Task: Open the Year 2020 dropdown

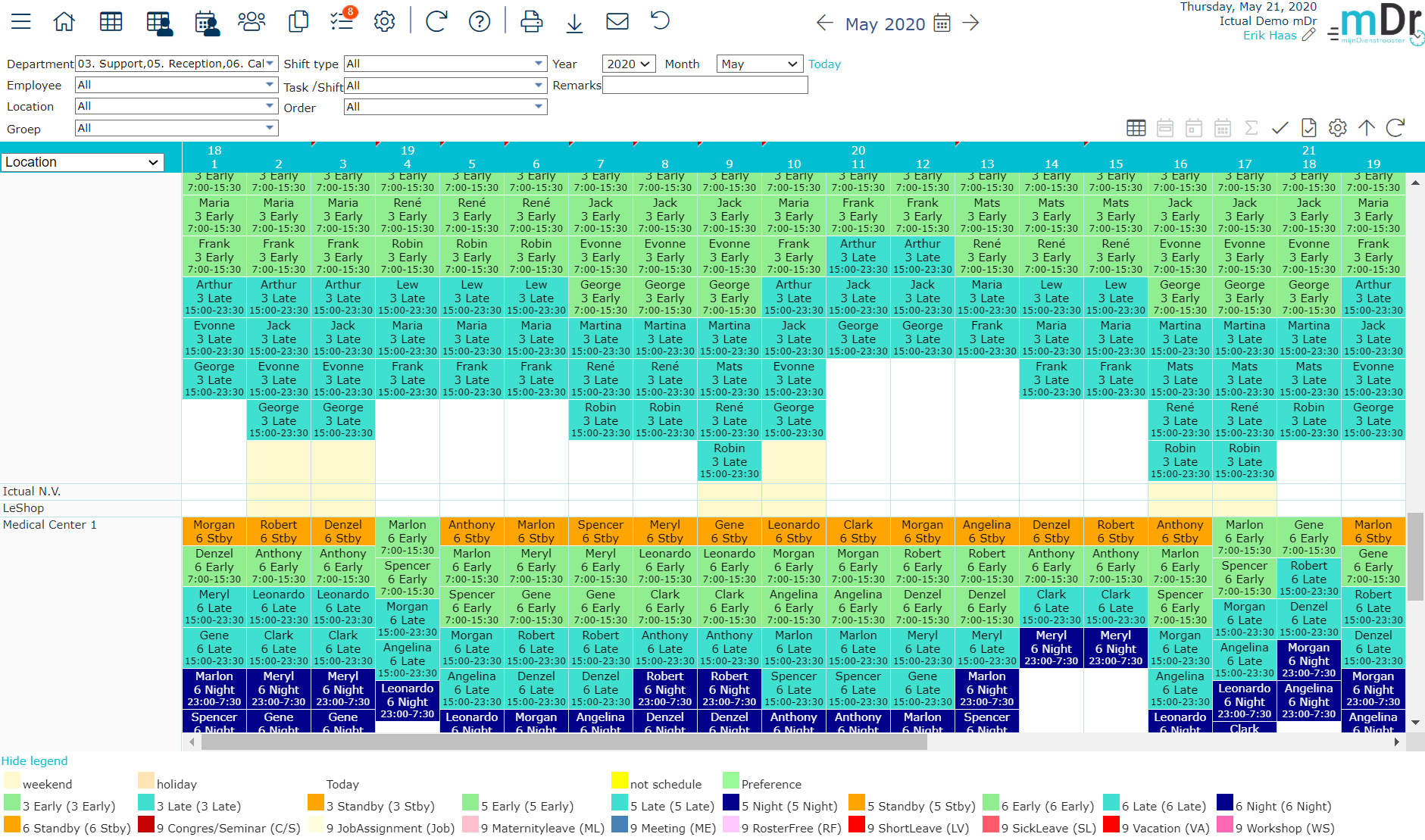Action: point(629,64)
